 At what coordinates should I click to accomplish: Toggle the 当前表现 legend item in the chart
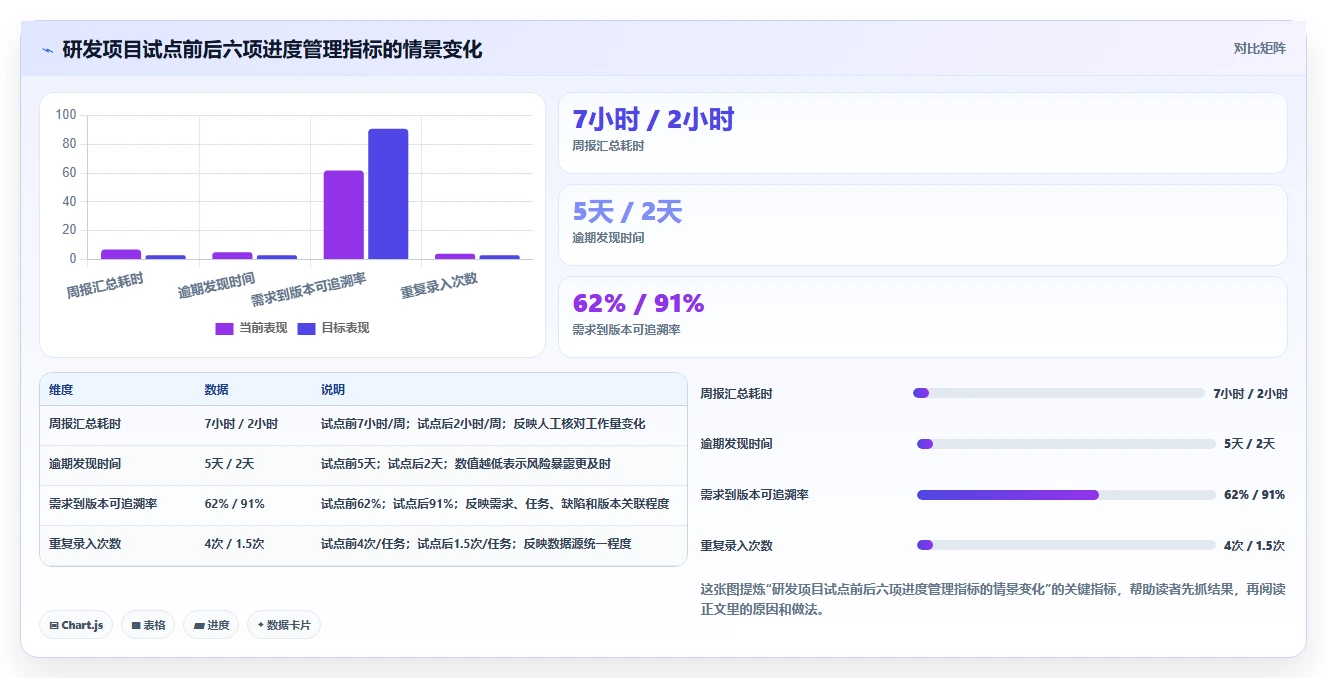click(x=251, y=328)
